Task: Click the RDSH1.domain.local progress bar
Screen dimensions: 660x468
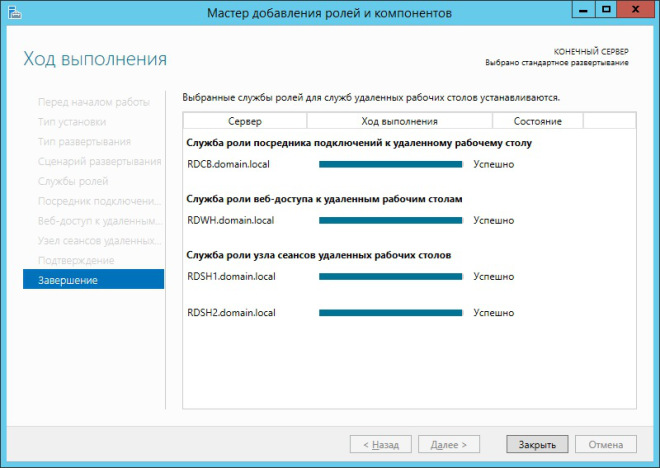Action: click(x=390, y=276)
